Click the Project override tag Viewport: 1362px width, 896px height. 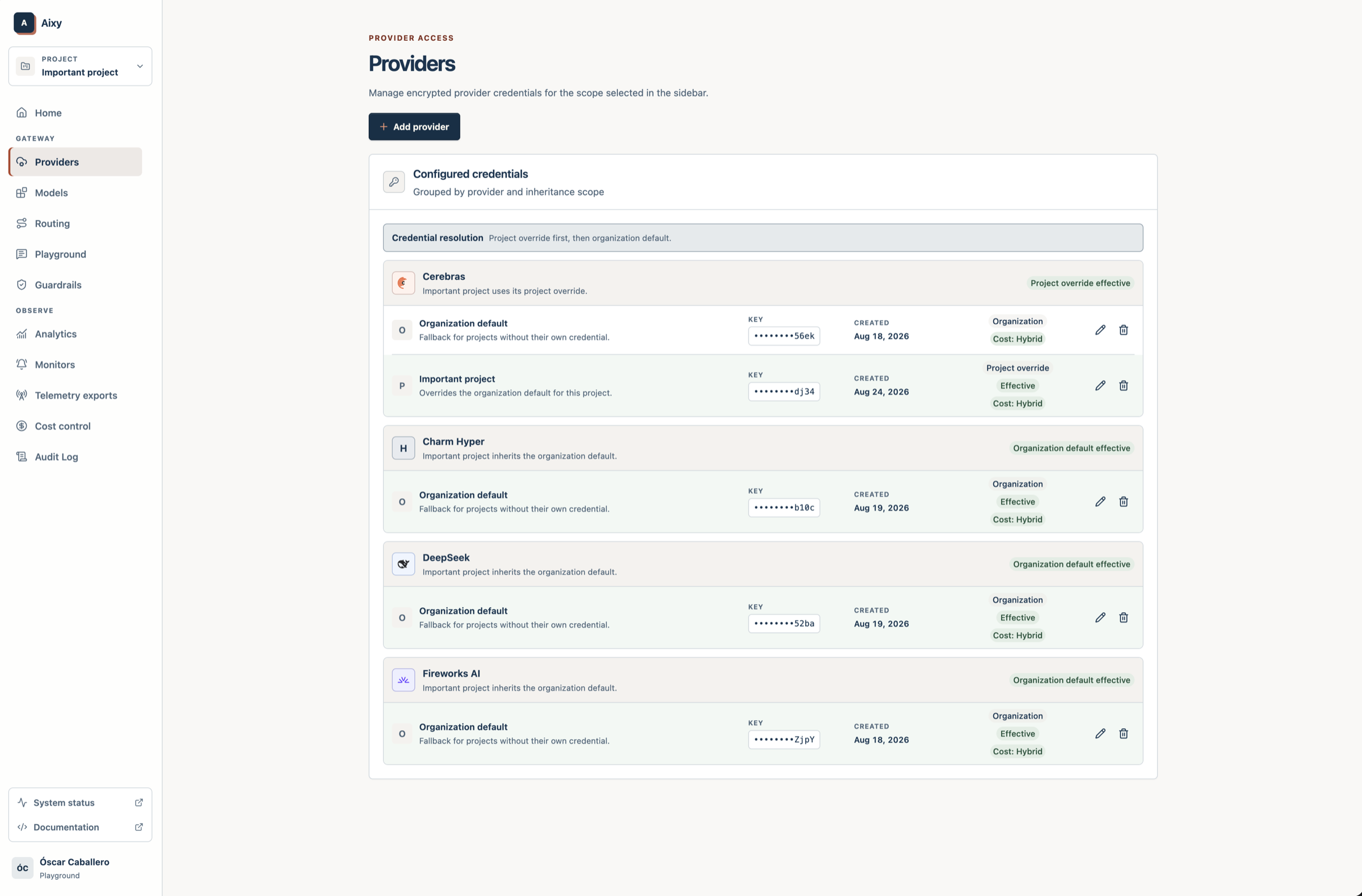pyautogui.click(x=1018, y=368)
